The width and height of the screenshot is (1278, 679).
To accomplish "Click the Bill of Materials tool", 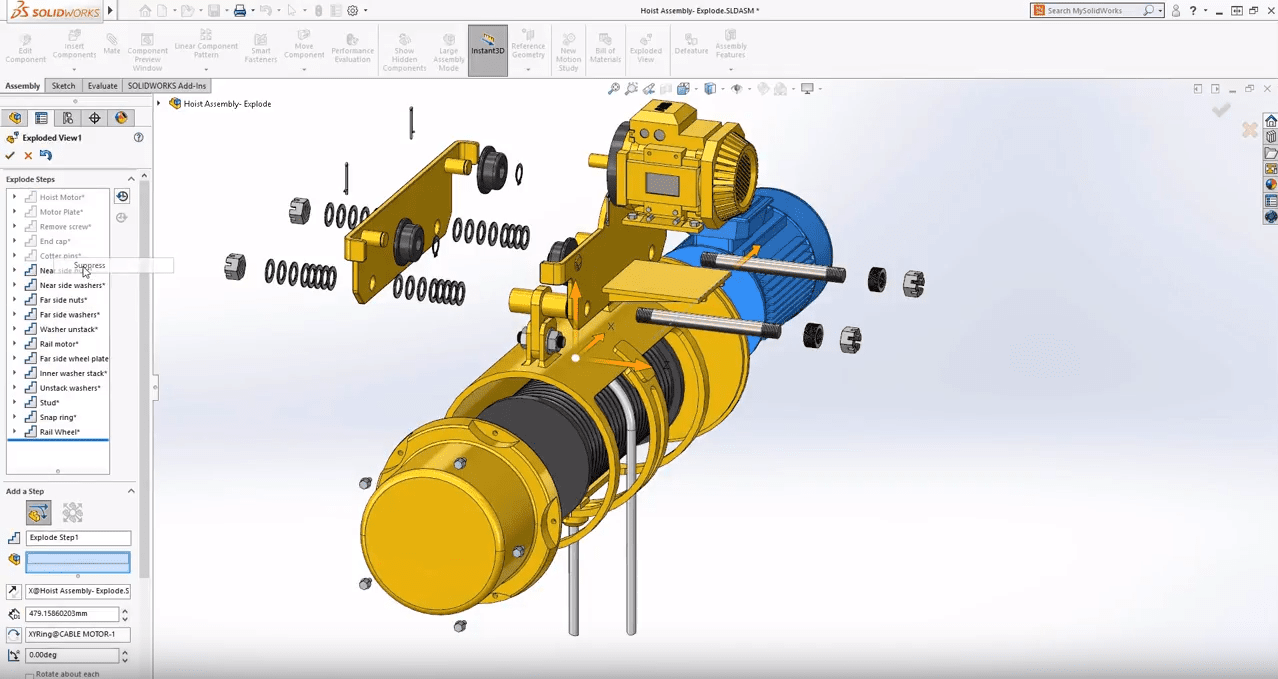I will coord(605,48).
